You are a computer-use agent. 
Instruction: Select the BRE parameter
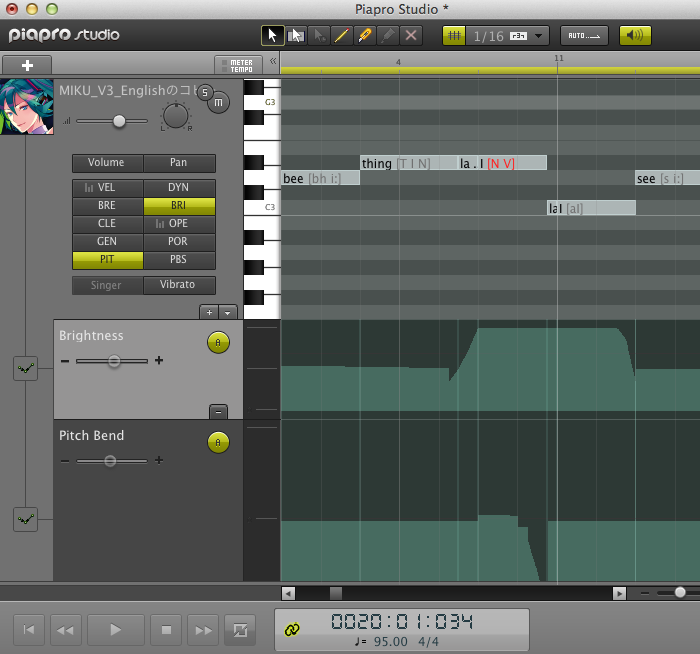108,206
